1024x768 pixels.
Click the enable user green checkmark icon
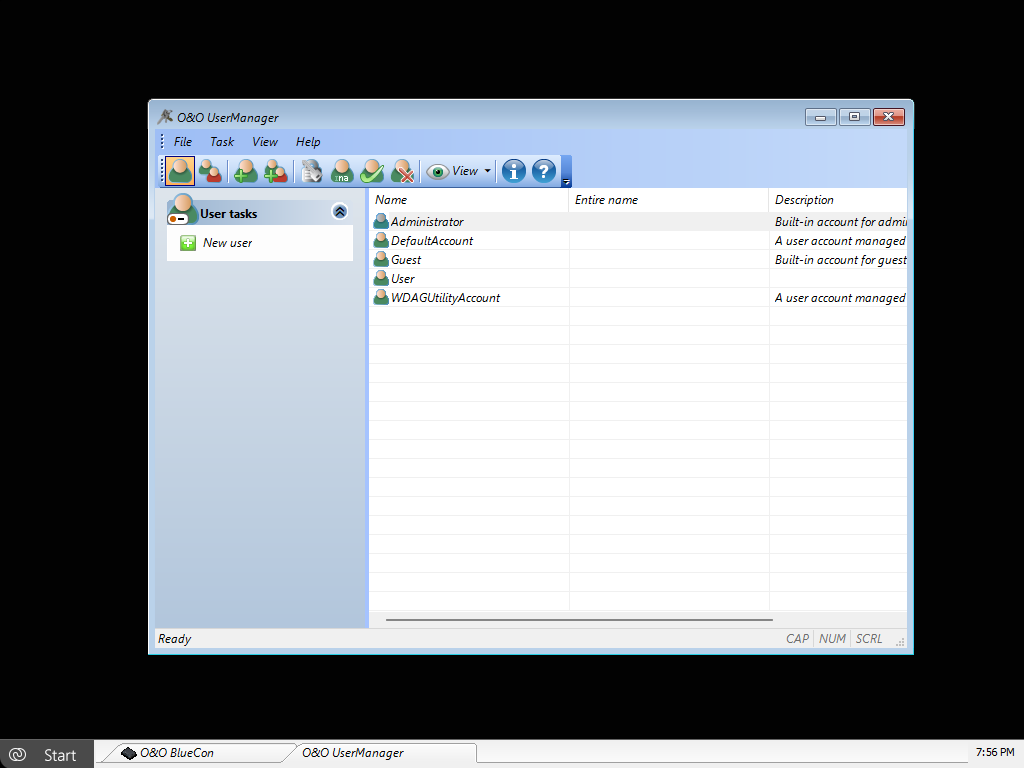(x=372, y=171)
